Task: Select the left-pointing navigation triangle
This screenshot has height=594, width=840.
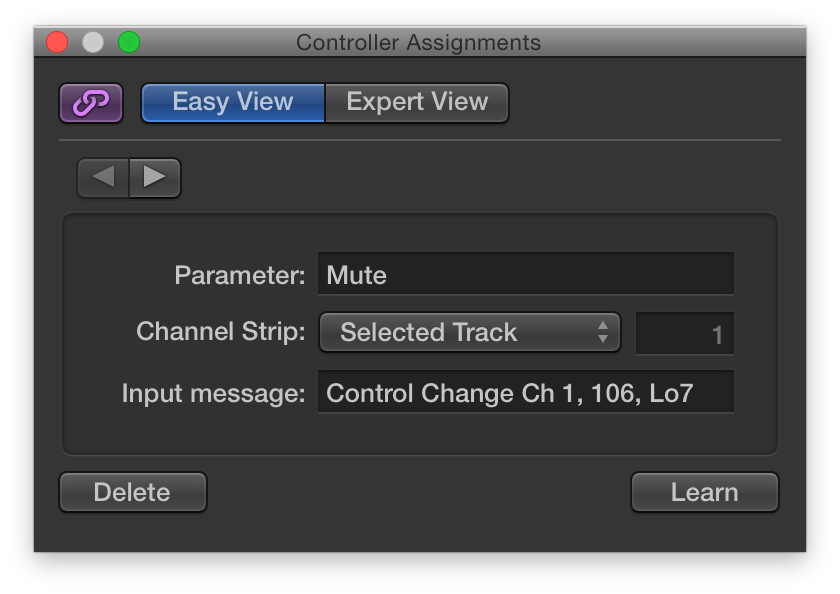Action: coord(103,177)
